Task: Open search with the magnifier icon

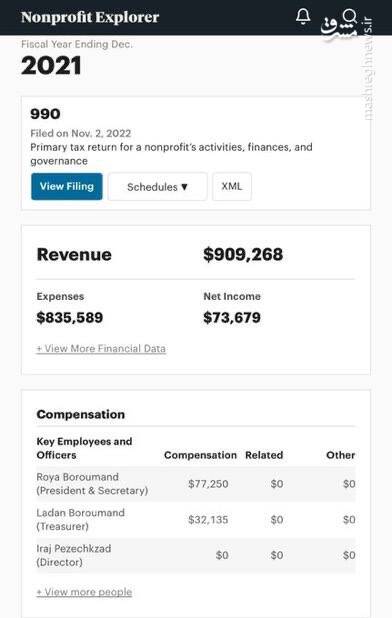Action: click(x=349, y=17)
